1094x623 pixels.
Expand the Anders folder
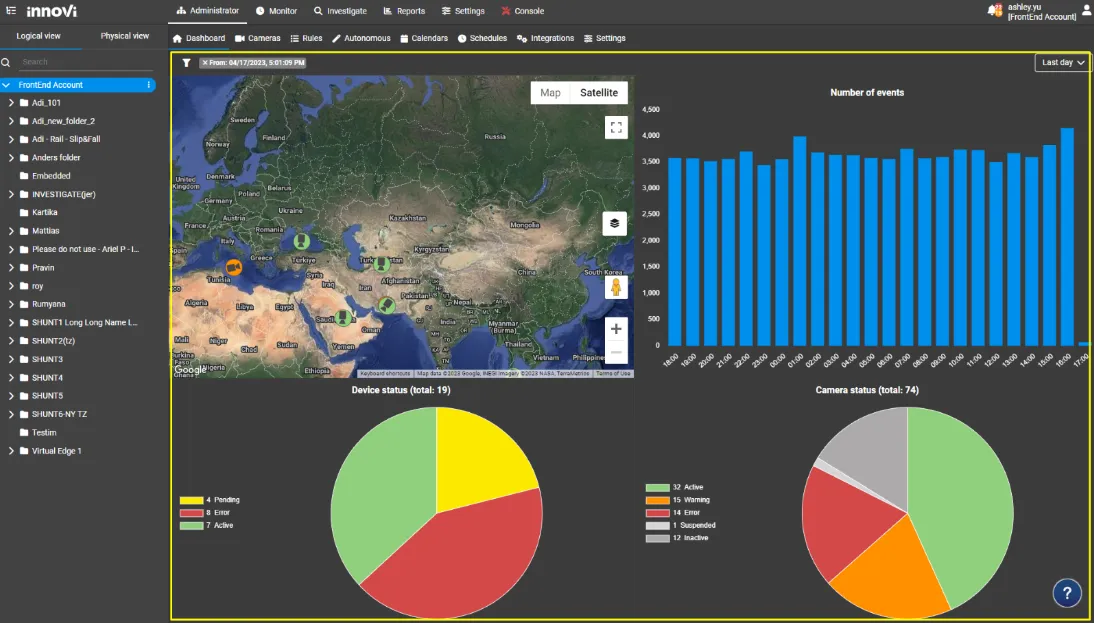[x=11, y=158]
